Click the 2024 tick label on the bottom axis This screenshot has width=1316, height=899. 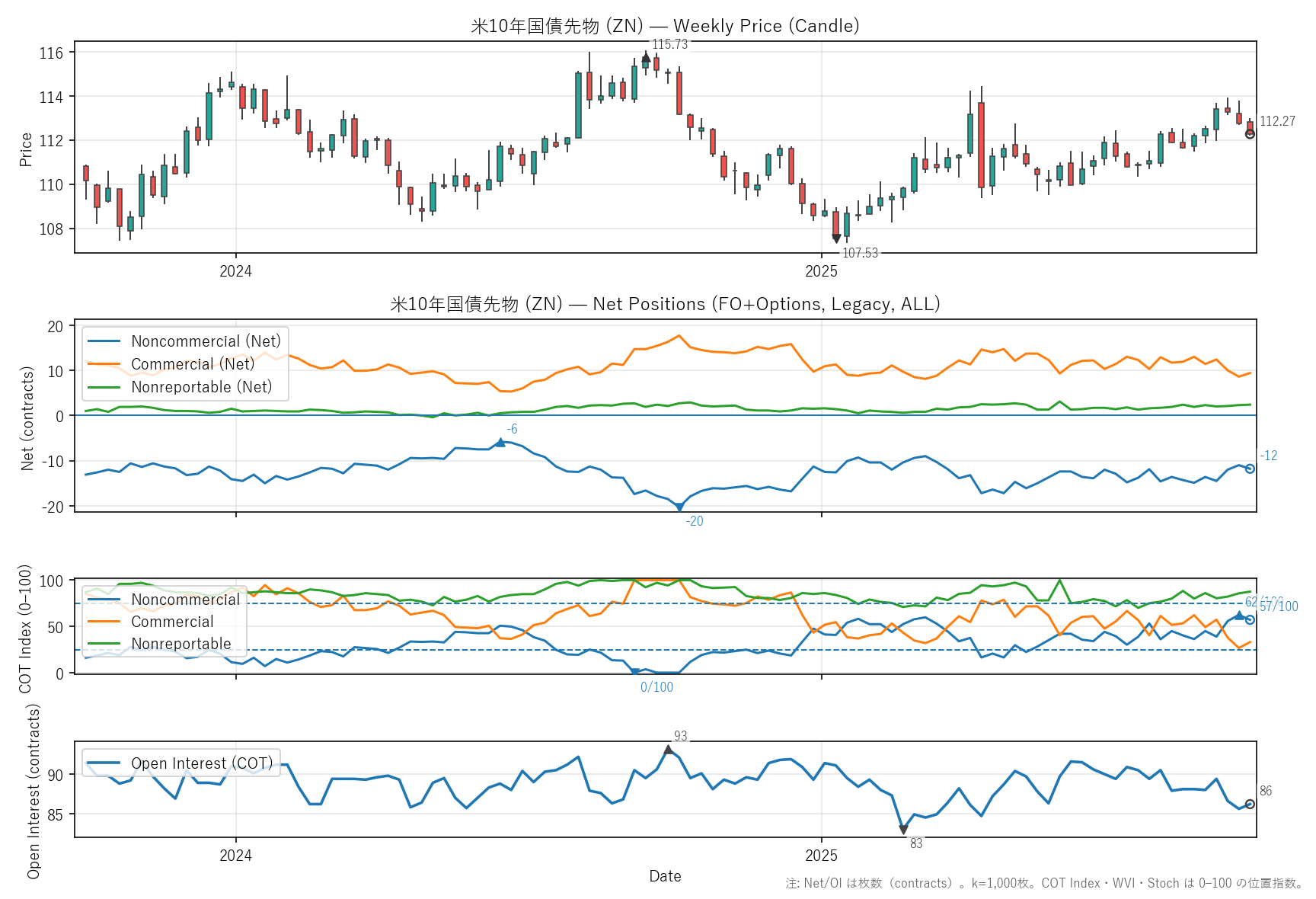click(x=235, y=856)
